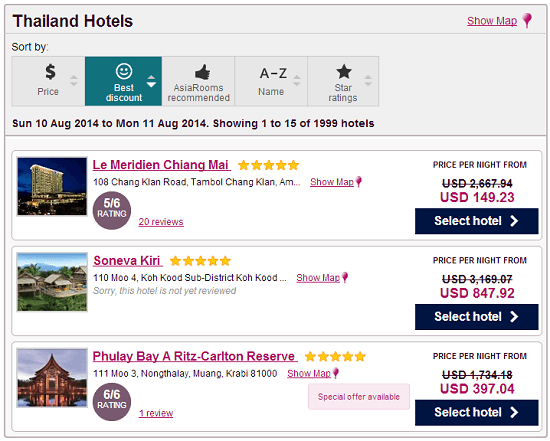The height and width of the screenshot is (441, 550).
Task: Read the 20 reviews for Le Meridien
Action: [x=161, y=222]
